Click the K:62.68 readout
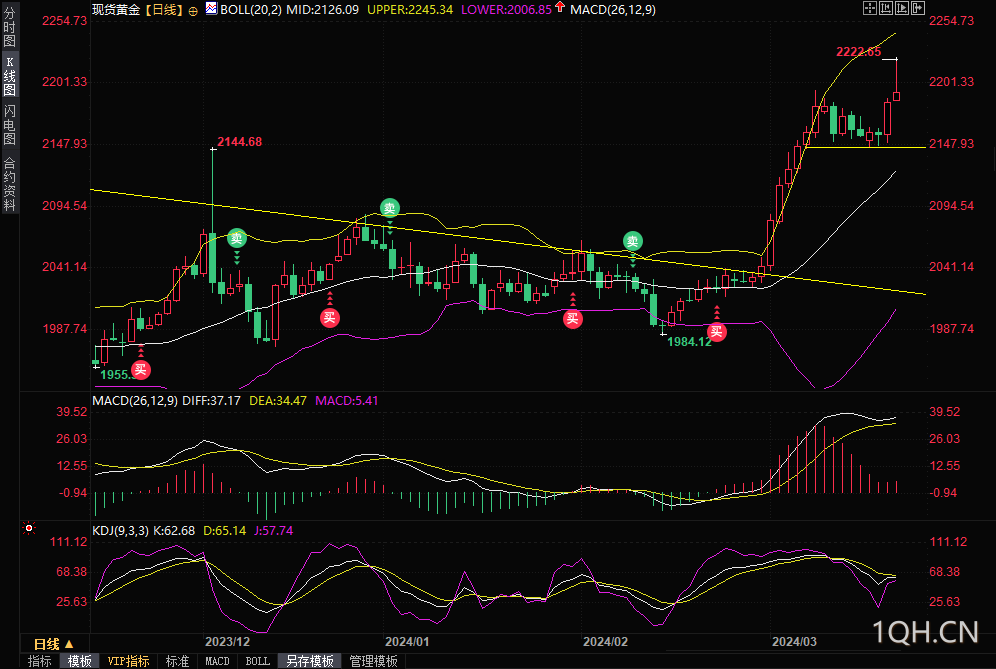This screenshot has width=996, height=669. click(174, 530)
